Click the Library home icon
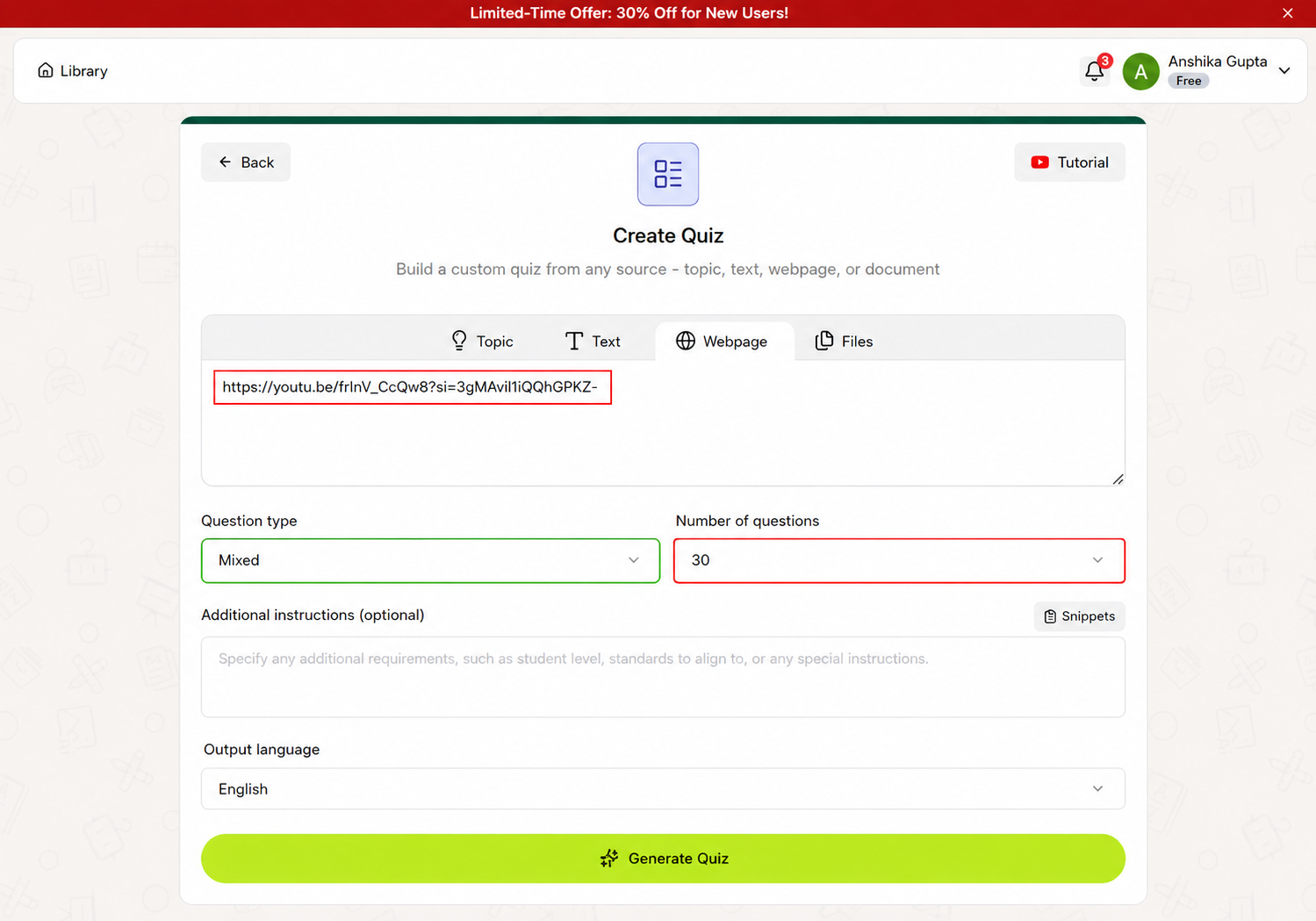The width and height of the screenshot is (1316, 921). [x=46, y=70]
